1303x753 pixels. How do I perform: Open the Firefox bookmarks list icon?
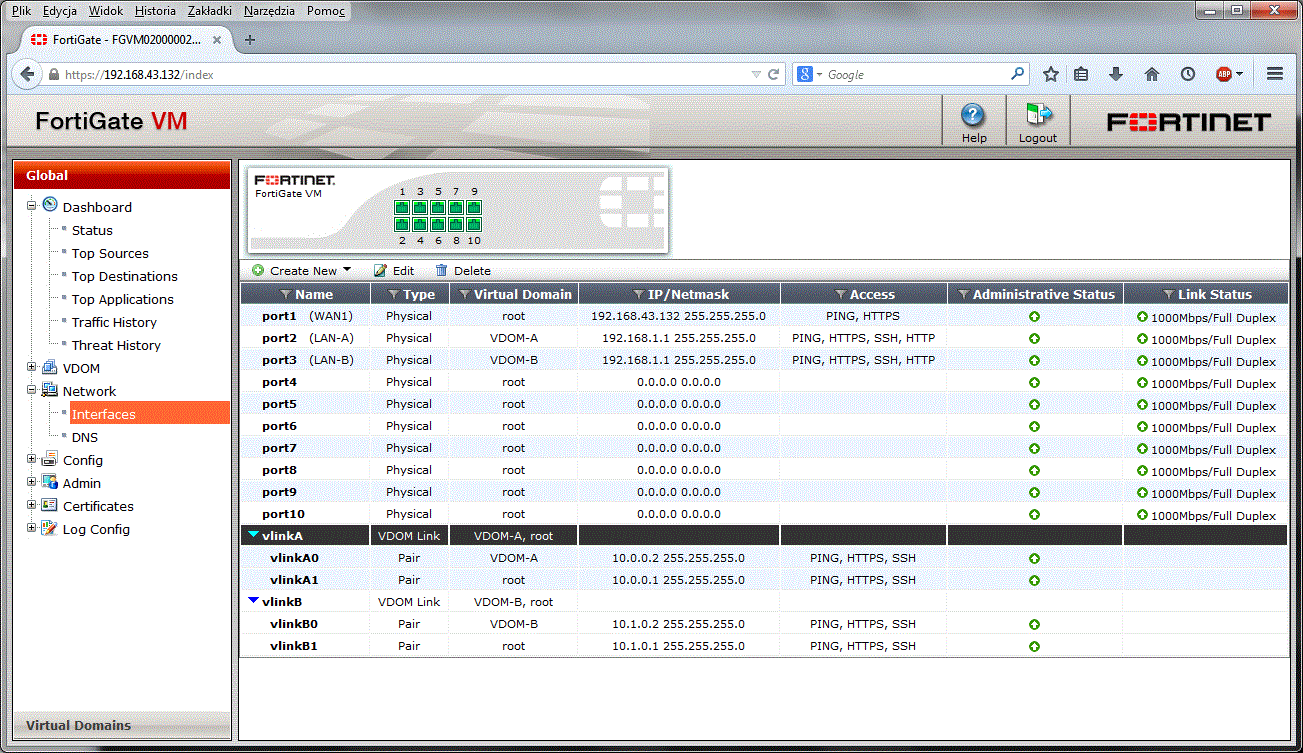pyautogui.click(x=1081, y=74)
